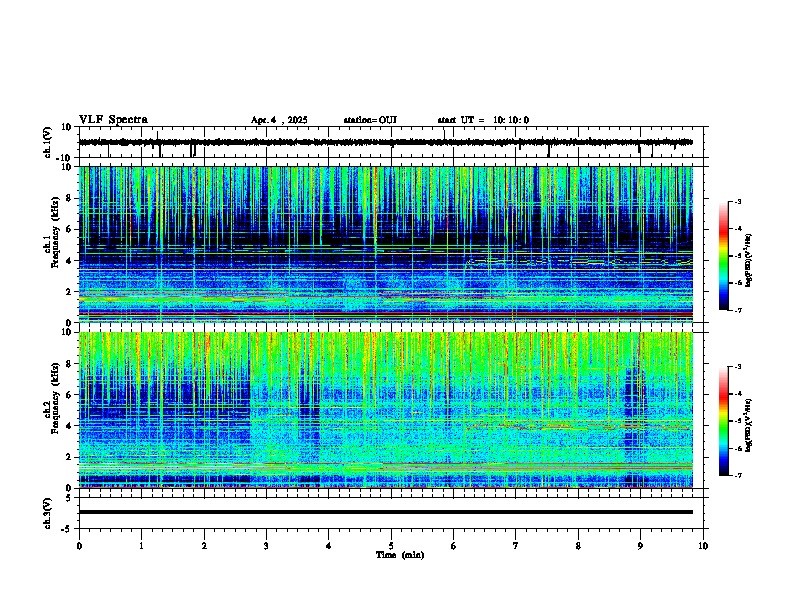Click the '-3' label on ch.1 color scale
Viewport: 792px width, 612px height.
coord(737,201)
